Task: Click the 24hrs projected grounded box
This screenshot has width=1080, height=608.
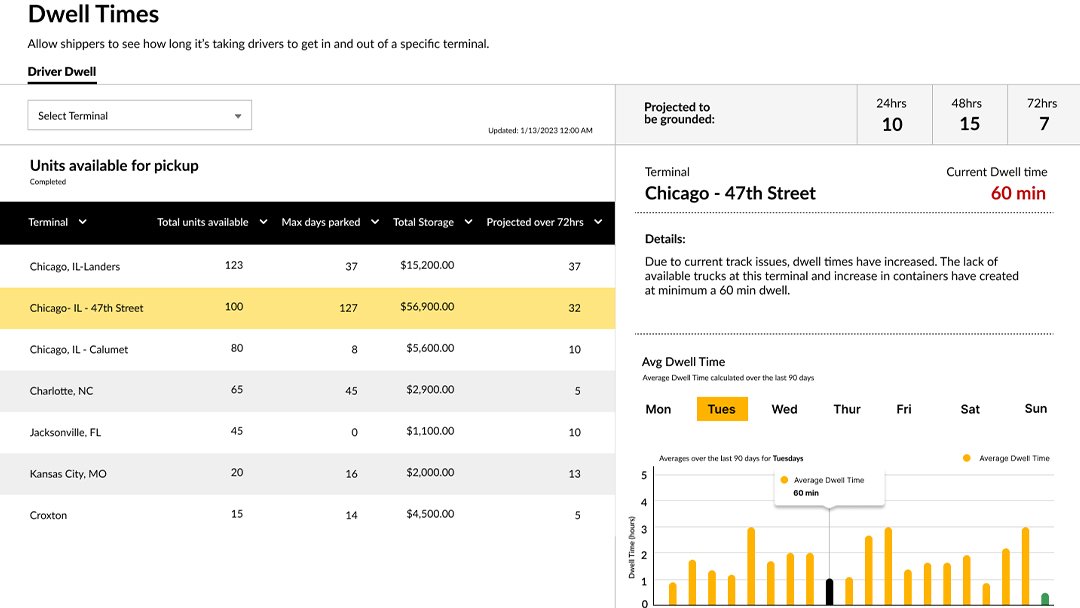Action: [892, 115]
